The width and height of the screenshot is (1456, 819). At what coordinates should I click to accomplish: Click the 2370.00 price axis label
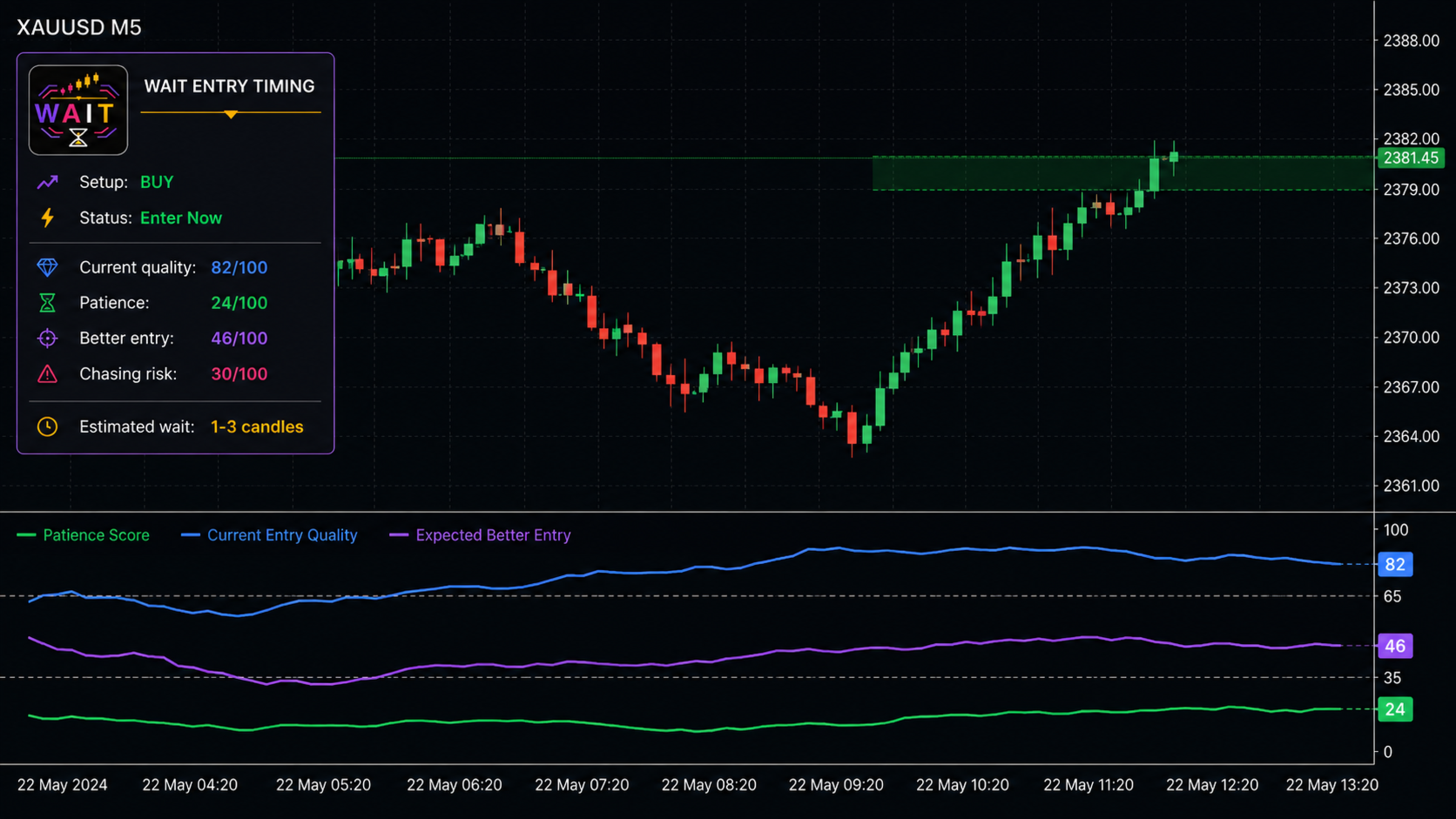pos(1412,338)
